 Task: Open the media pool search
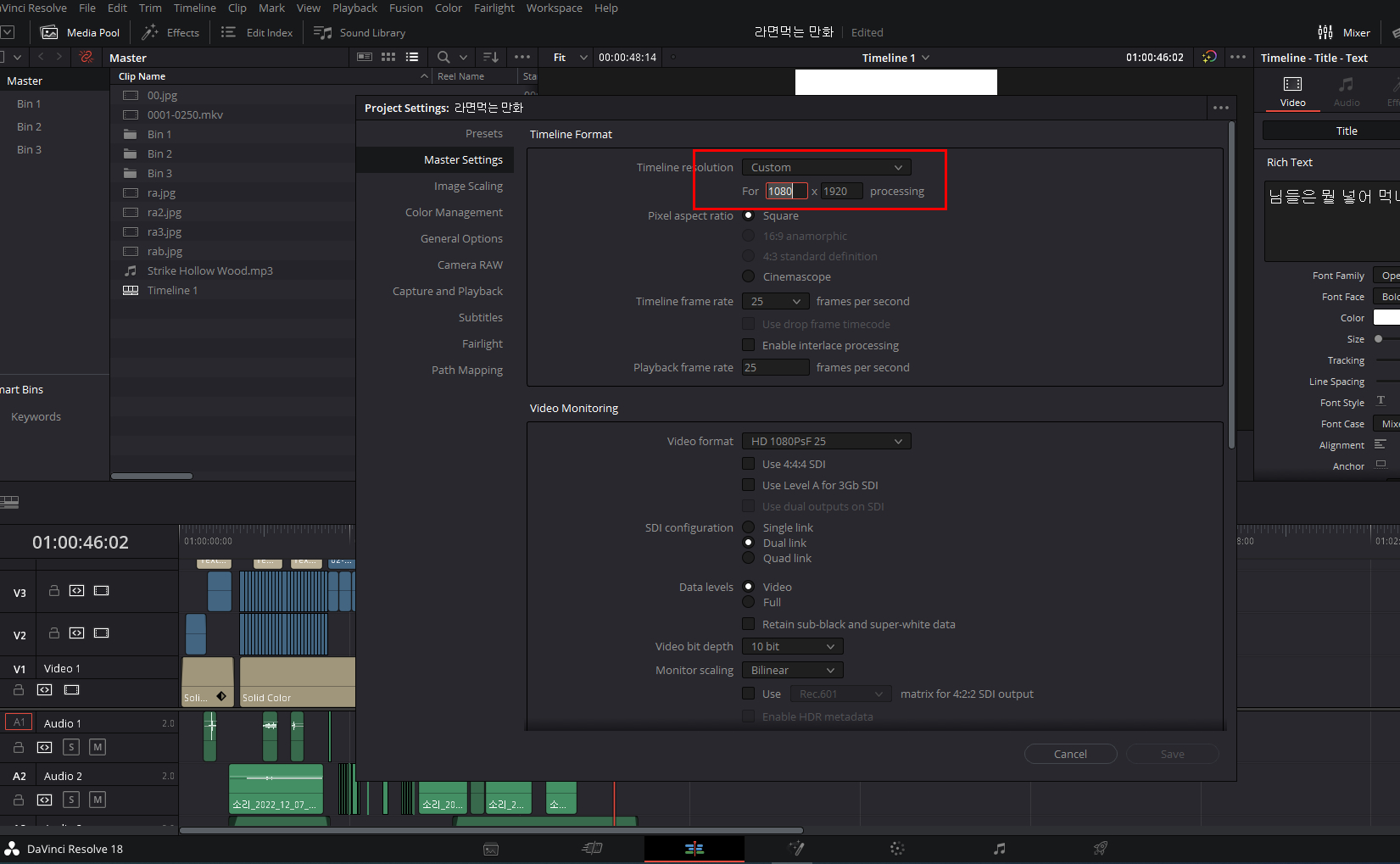443,57
